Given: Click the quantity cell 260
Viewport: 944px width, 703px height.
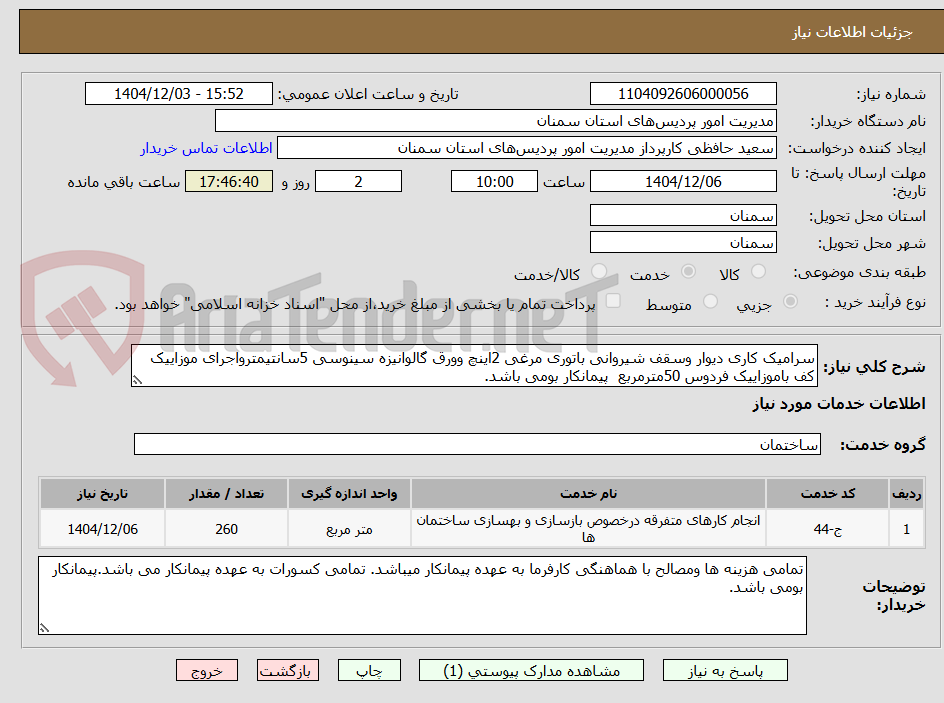Looking at the screenshot, I should [226, 528].
